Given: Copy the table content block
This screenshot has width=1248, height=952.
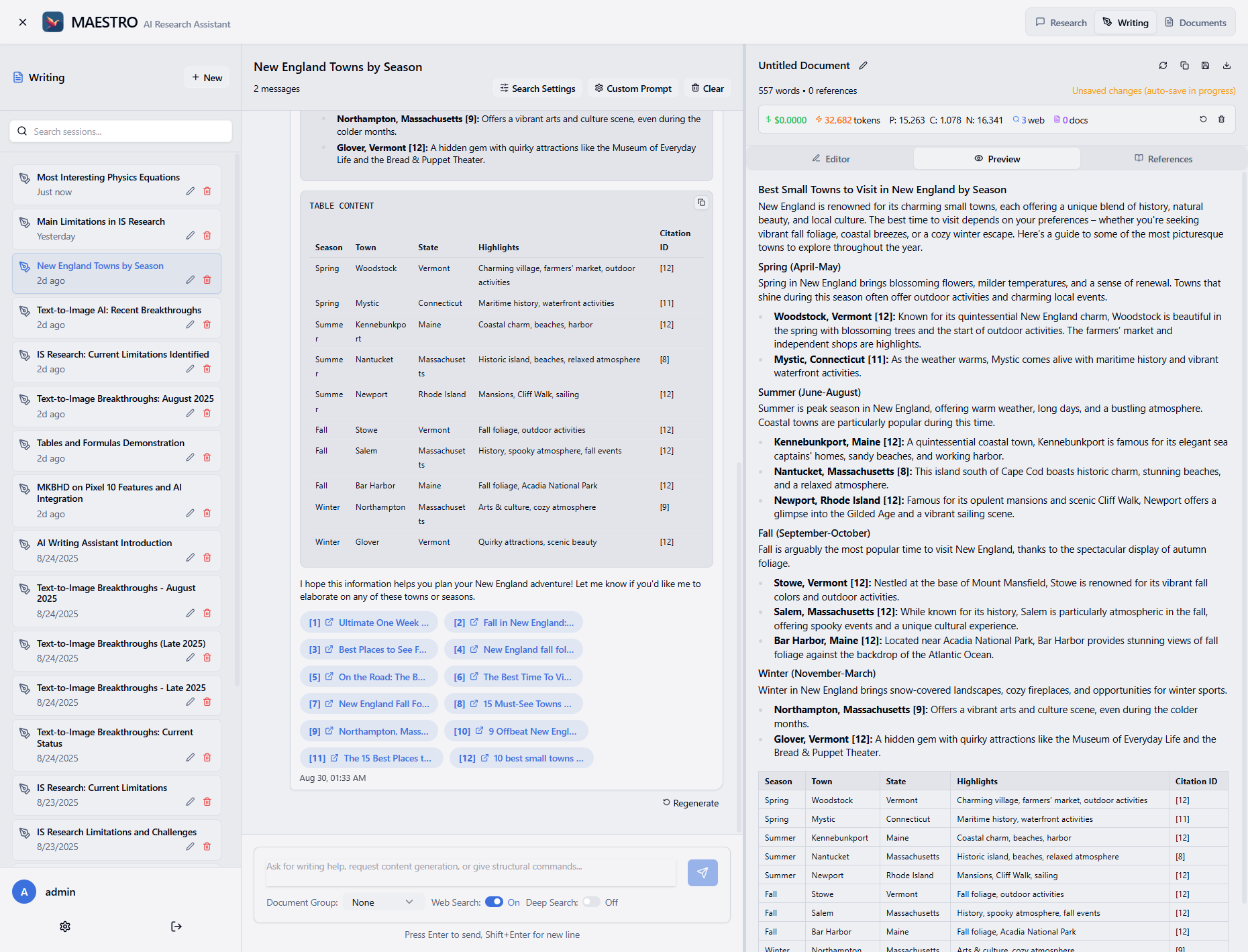Looking at the screenshot, I should point(701,203).
